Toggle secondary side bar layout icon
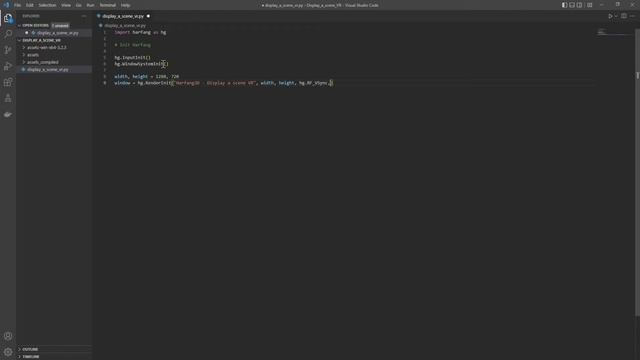The image size is (640, 360). (x=580, y=5)
